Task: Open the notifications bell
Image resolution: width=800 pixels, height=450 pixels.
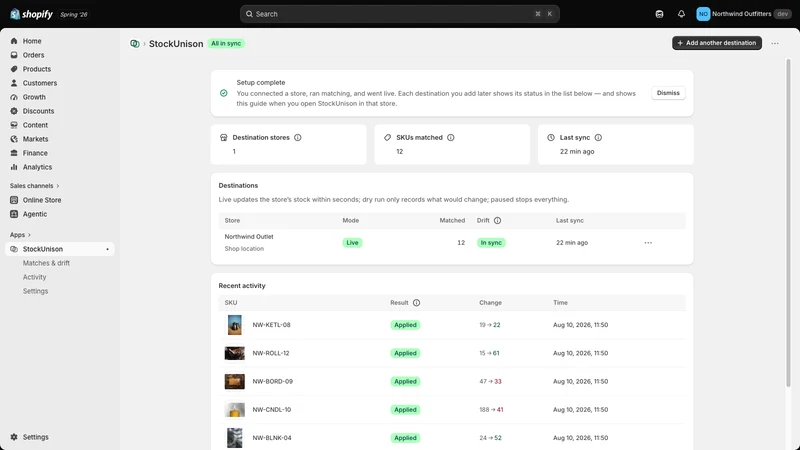Action: pyautogui.click(x=681, y=14)
